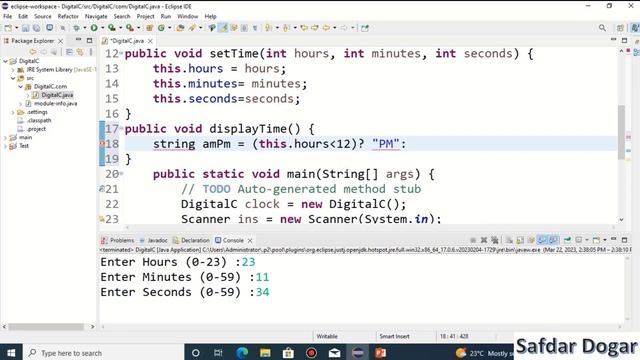Click the Open Perspective icon at top right

point(620,28)
